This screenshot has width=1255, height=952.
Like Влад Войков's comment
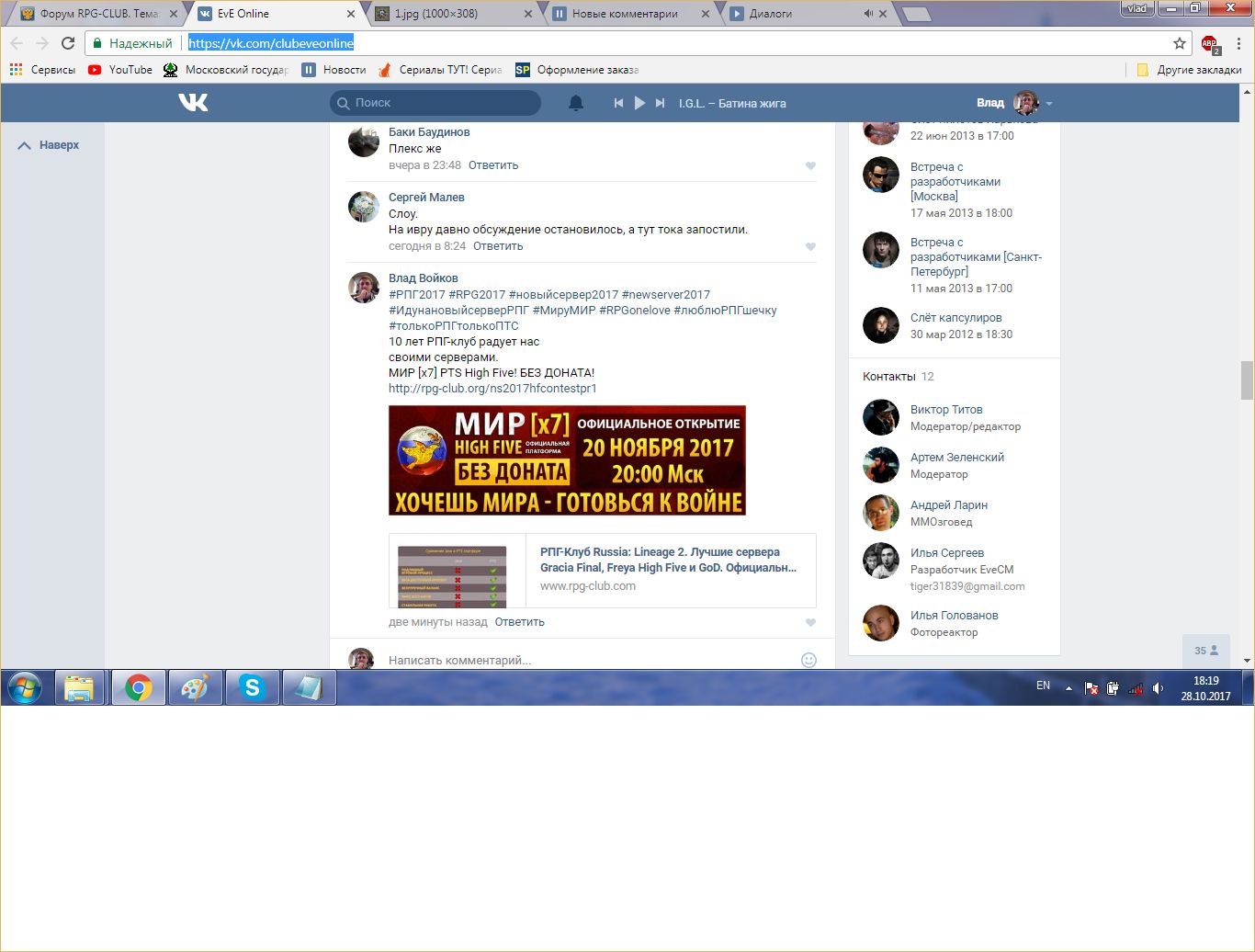point(810,623)
